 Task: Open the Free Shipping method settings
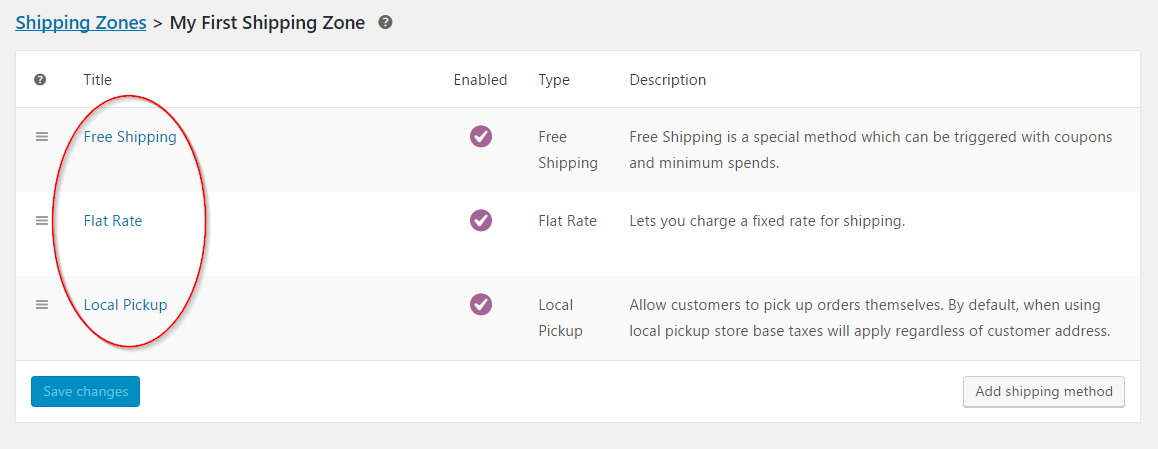click(x=130, y=137)
